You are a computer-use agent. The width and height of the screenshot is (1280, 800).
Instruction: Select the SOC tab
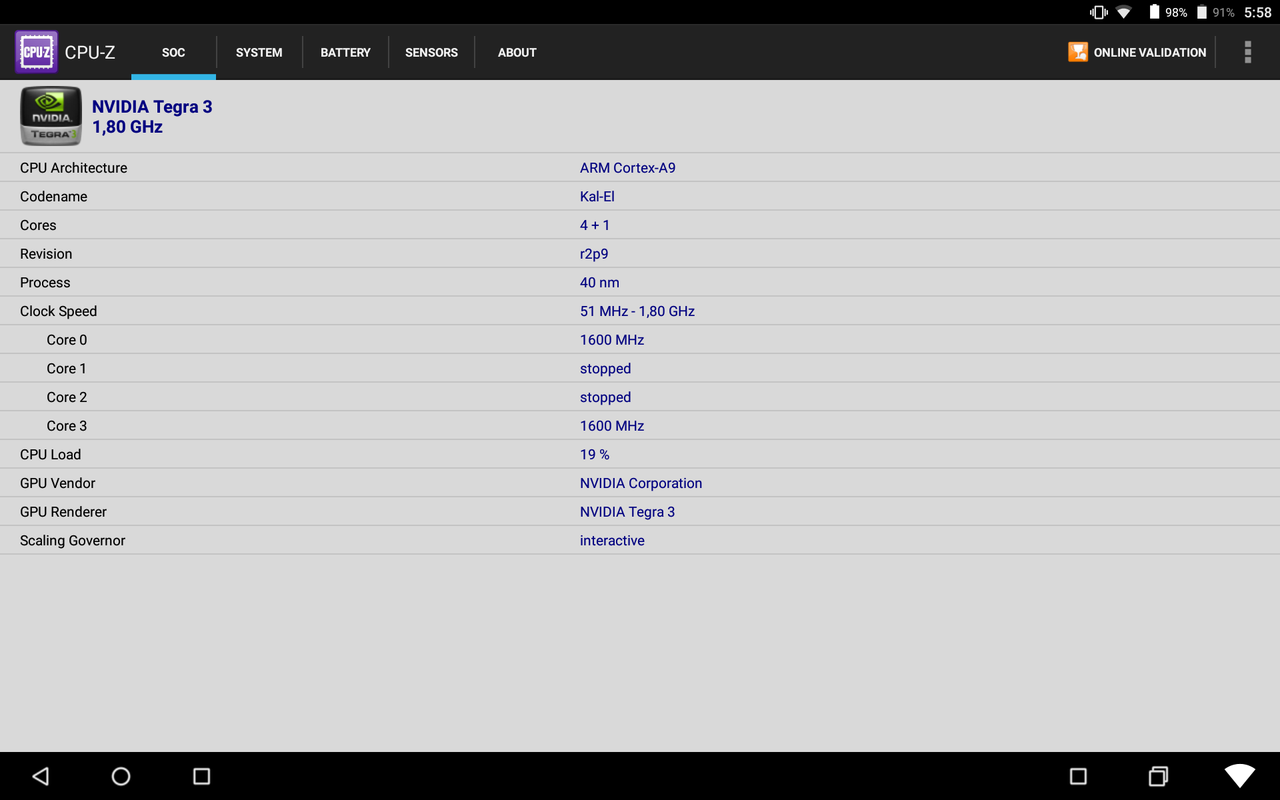[174, 52]
